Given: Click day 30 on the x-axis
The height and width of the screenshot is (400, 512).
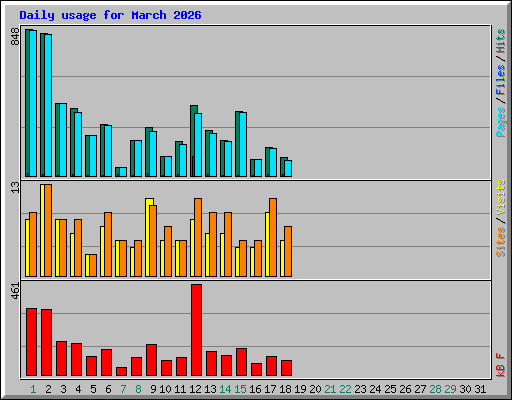Looking at the screenshot, I should (465, 389).
